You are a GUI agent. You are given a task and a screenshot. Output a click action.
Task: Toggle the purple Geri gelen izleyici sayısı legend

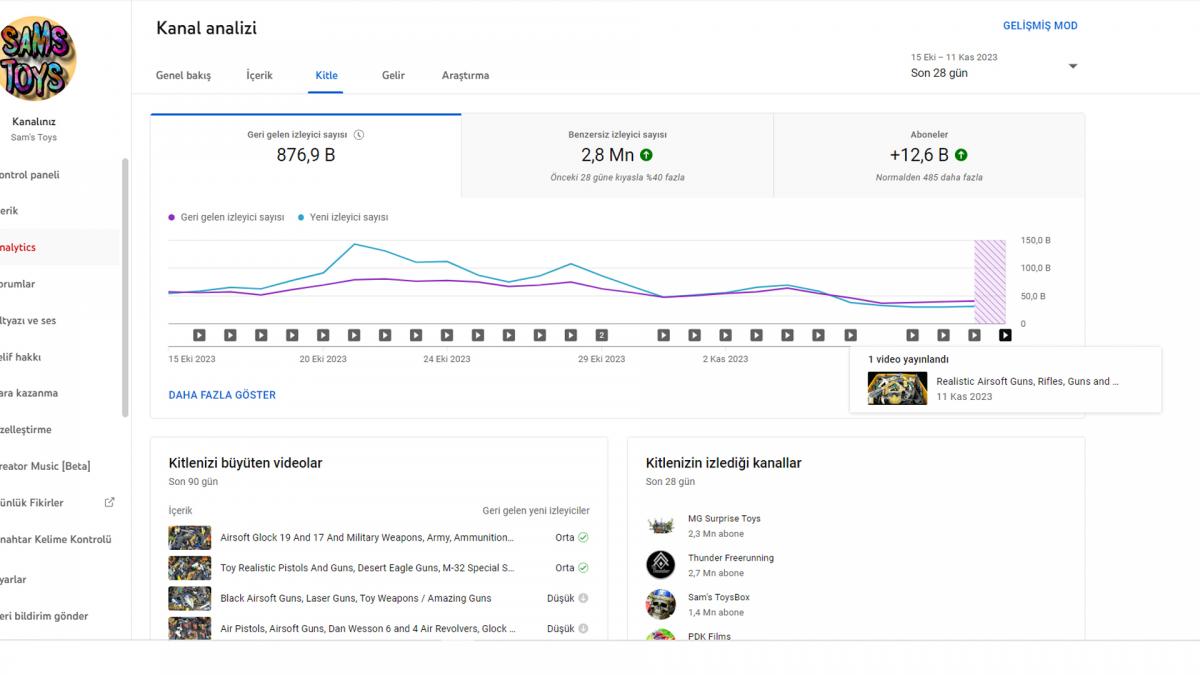pos(227,217)
